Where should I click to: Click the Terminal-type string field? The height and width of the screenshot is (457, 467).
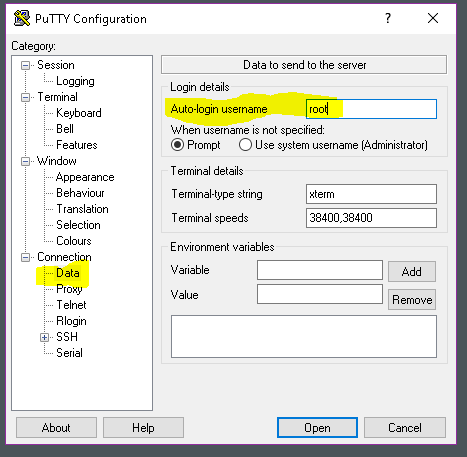371,194
